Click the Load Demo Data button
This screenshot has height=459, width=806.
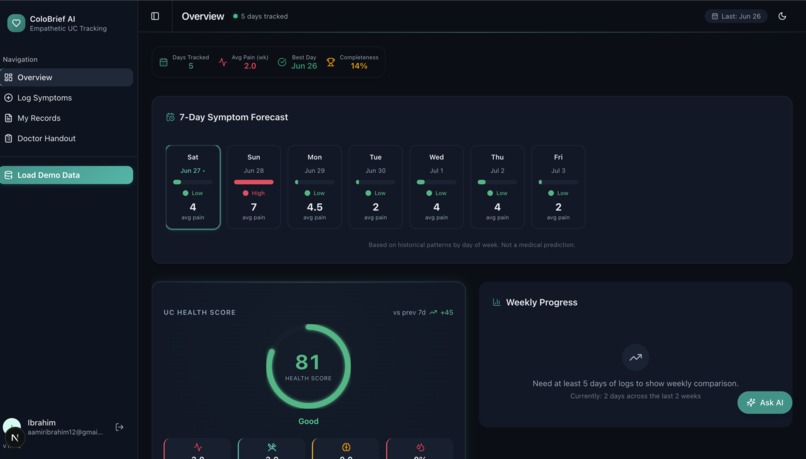click(66, 175)
